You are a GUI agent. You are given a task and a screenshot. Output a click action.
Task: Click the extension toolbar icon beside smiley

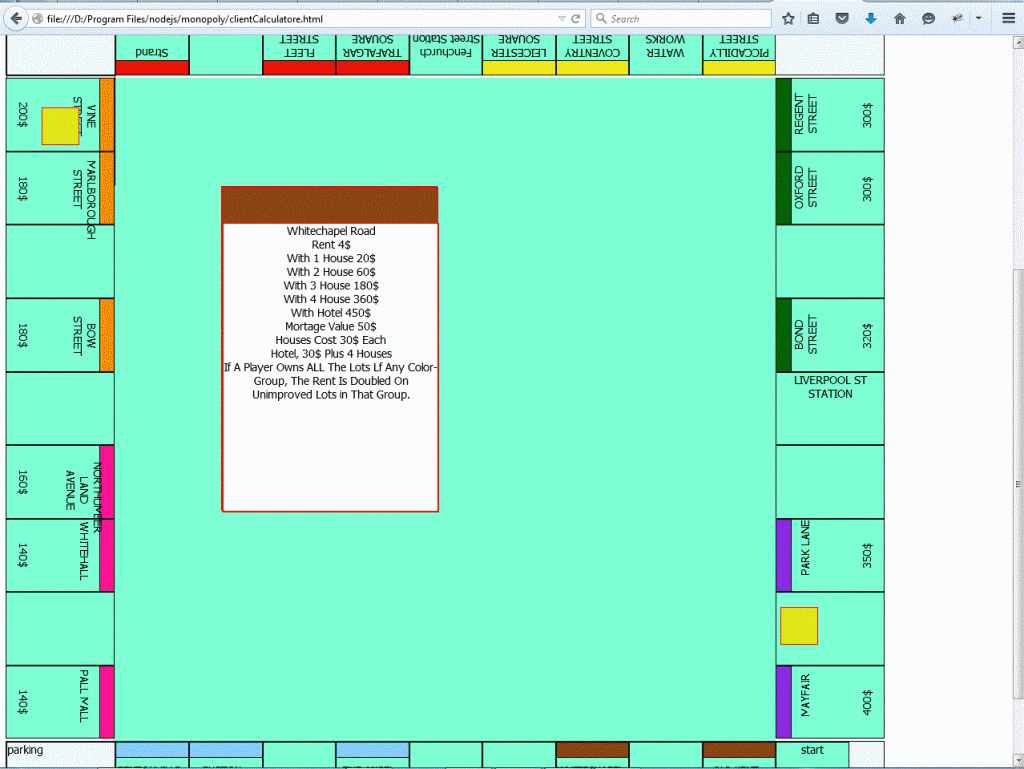click(x=957, y=19)
